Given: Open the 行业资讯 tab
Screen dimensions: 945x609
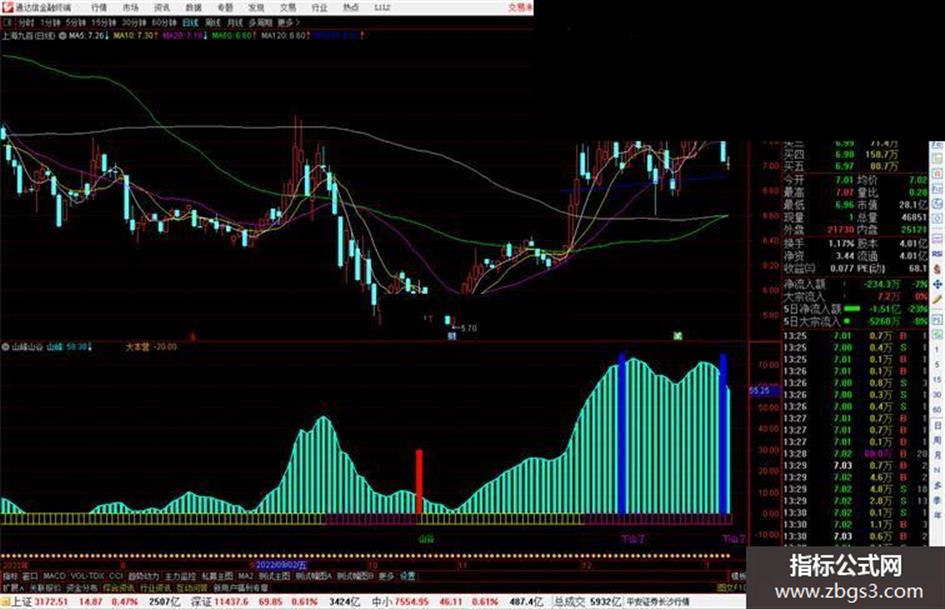Looking at the screenshot, I should (x=156, y=587).
